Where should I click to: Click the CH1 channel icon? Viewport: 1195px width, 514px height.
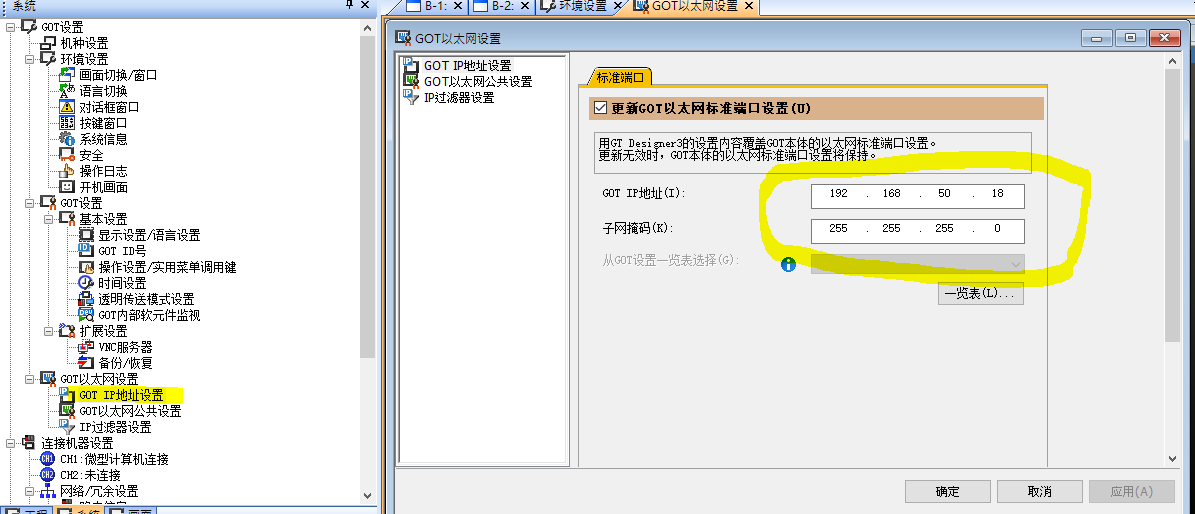click(48, 459)
